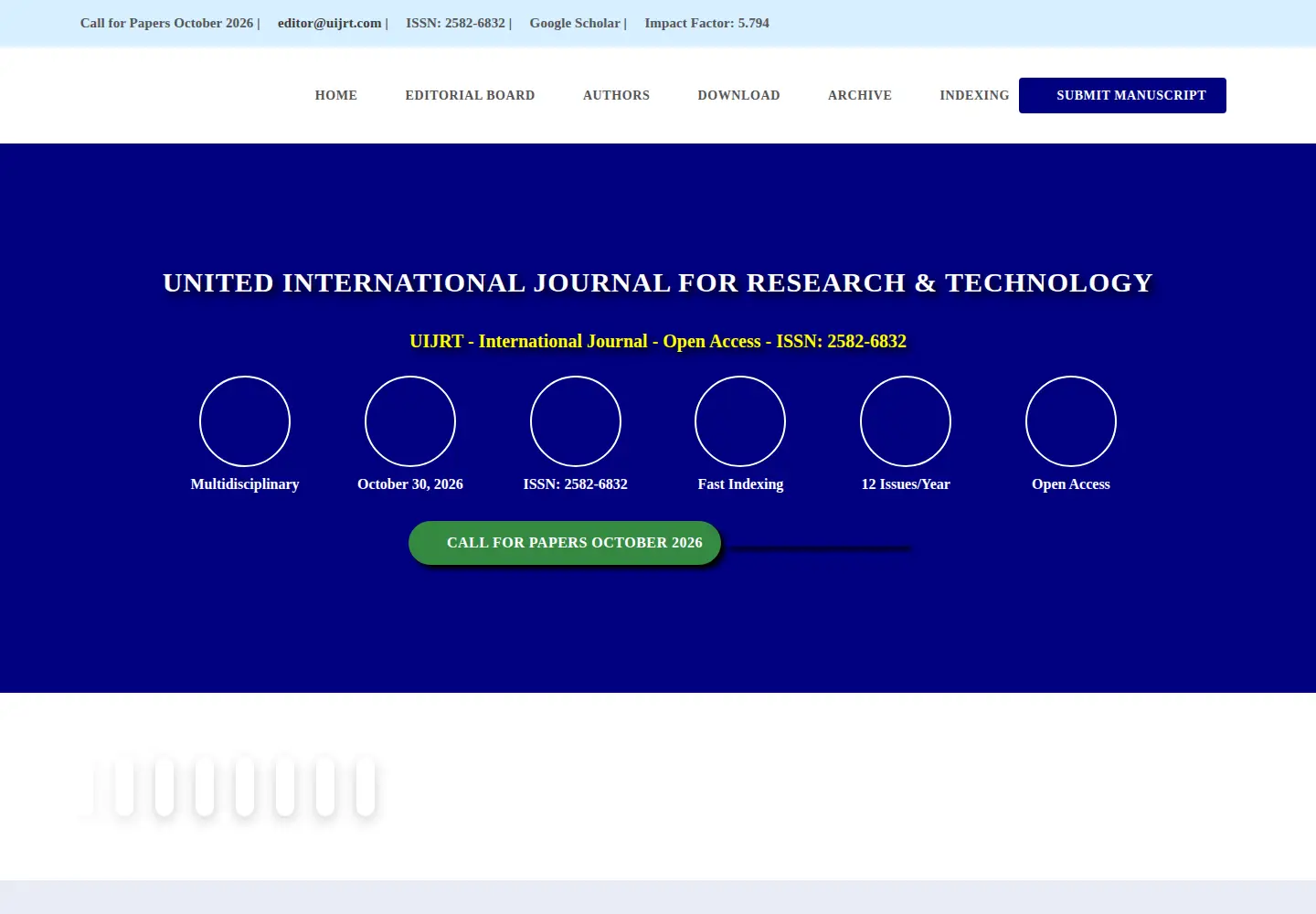Click the 12 Issues/Year label
The width and height of the screenshot is (1316, 914).
point(906,484)
